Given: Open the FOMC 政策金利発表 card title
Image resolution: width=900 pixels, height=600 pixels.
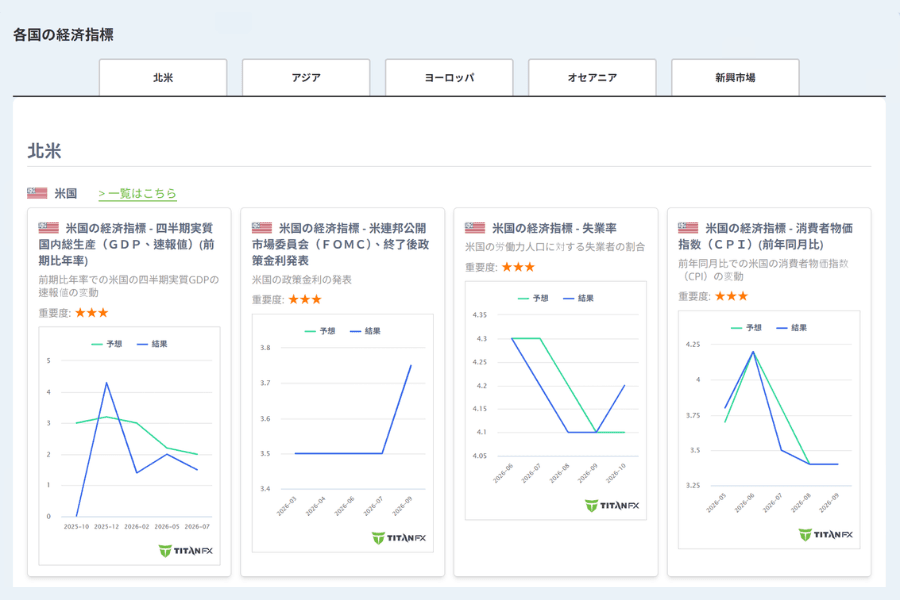Looking at the screenshot, I should point(341,244).
